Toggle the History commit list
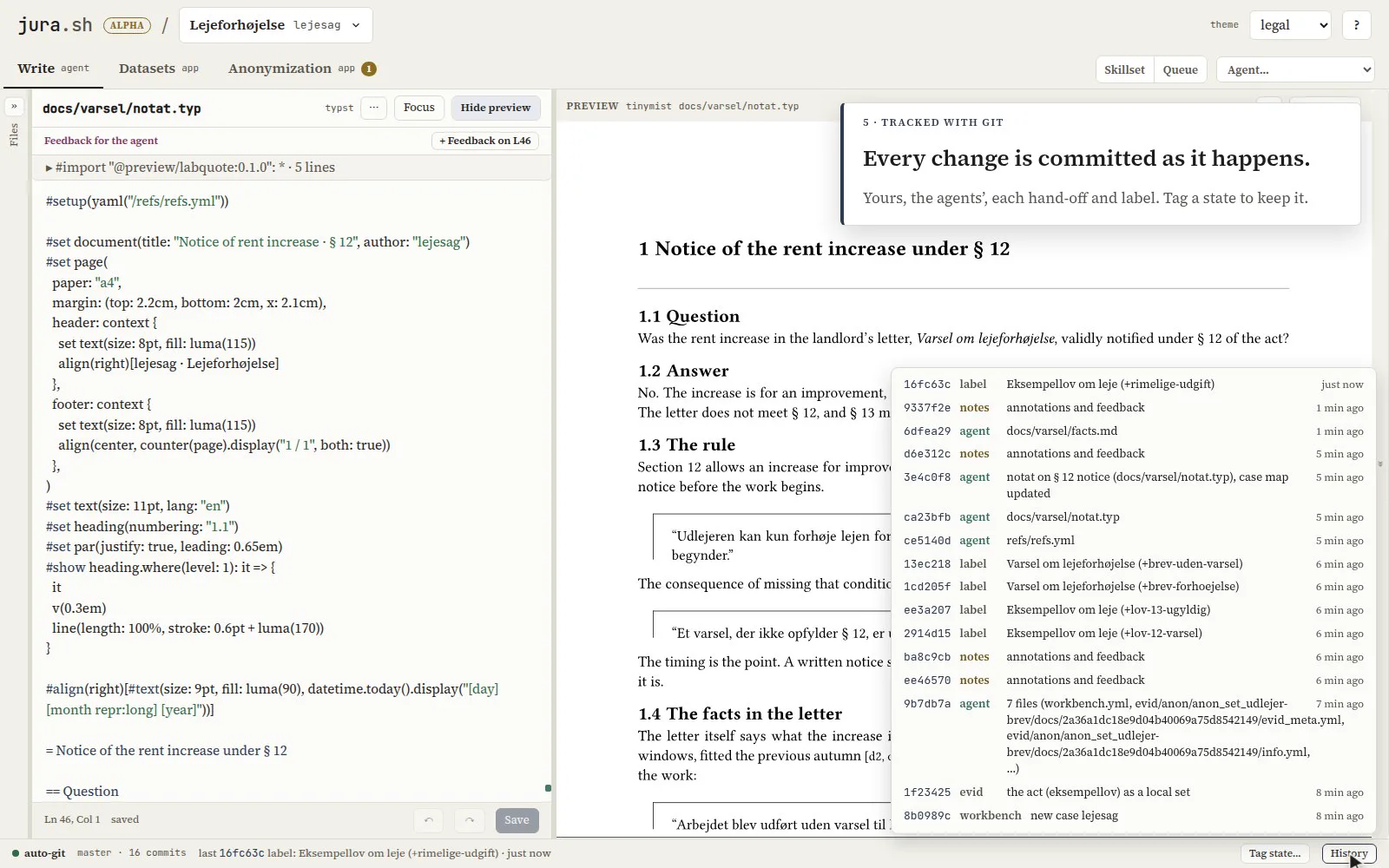 (1348, 853)
